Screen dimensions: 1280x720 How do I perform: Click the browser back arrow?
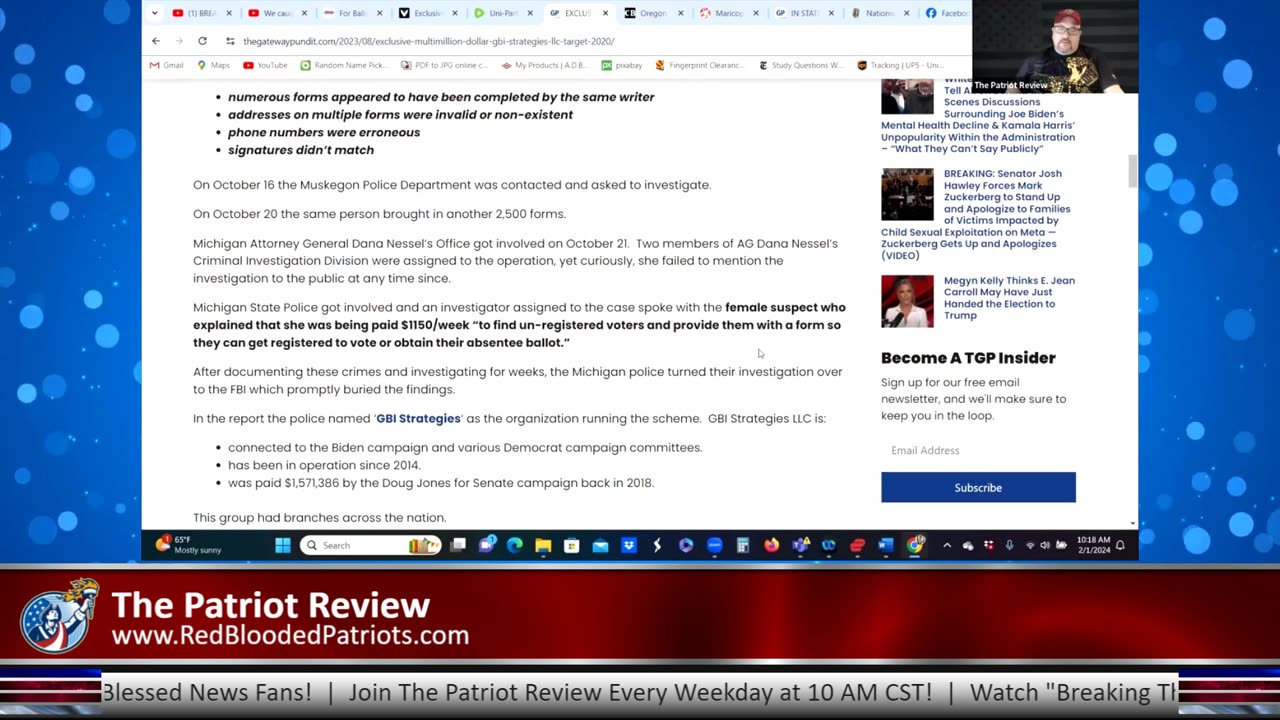156,41
